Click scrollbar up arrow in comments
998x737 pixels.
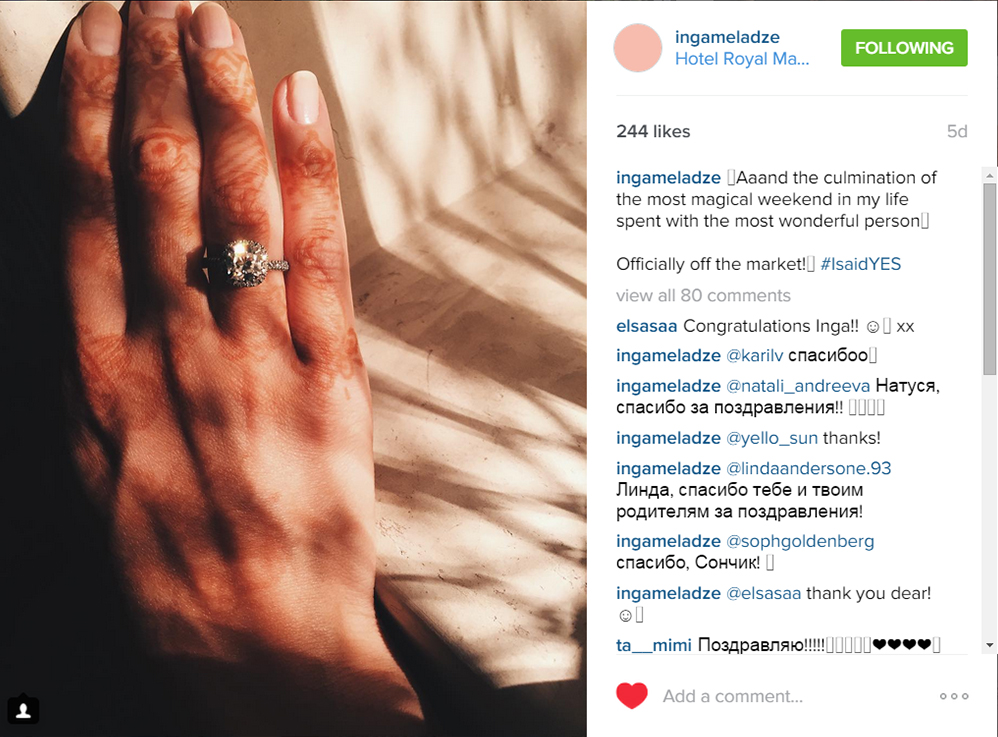pyautogui.click(x=989, y=175)
